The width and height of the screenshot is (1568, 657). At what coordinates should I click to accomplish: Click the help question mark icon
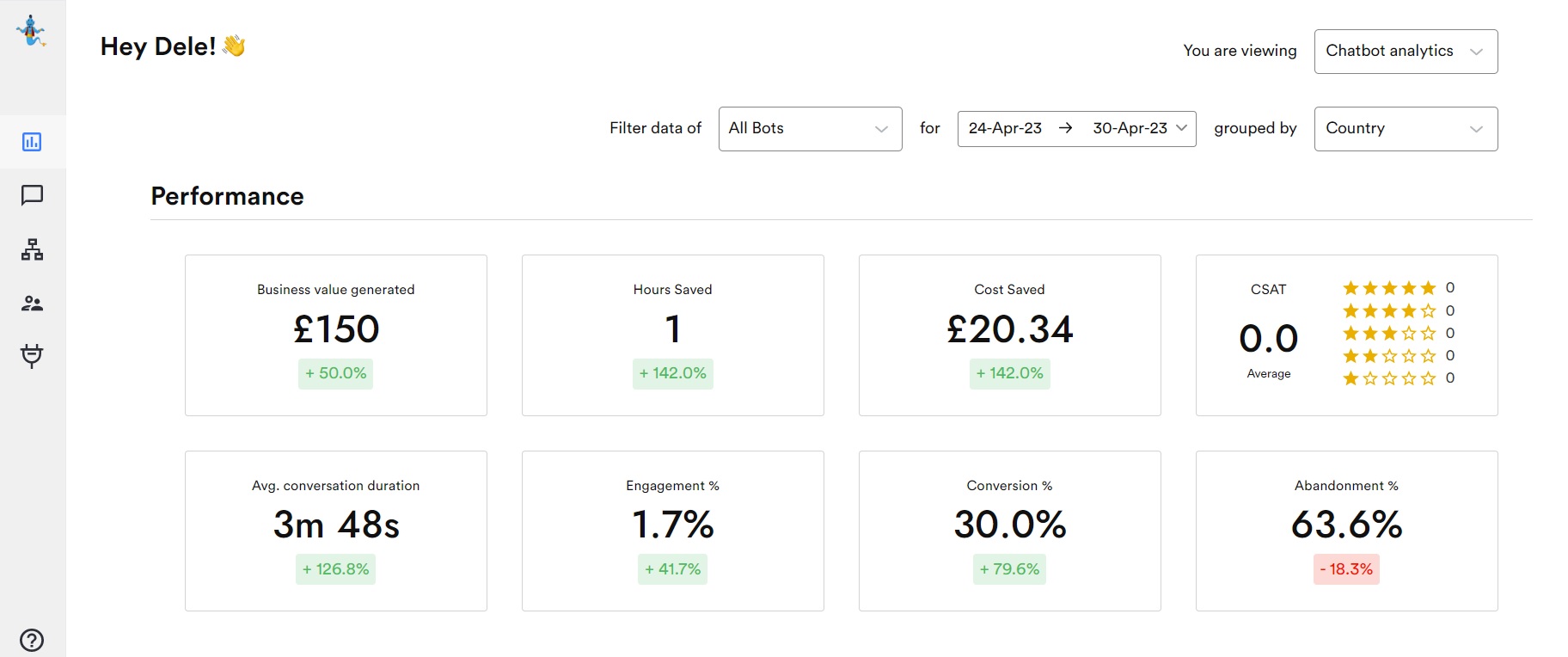pos(32,640)
